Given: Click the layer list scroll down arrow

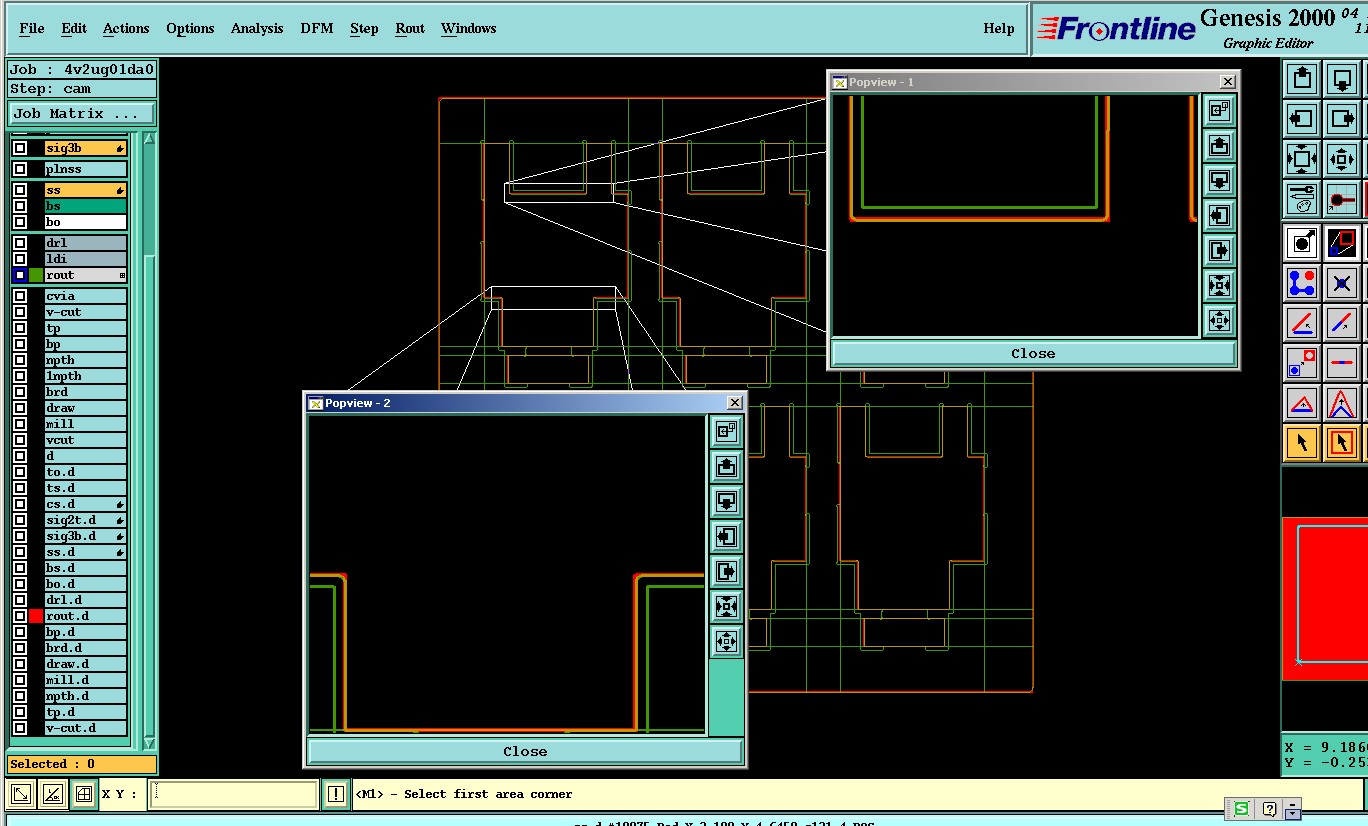Looking at the screenshot, I should tap(149, 743).
